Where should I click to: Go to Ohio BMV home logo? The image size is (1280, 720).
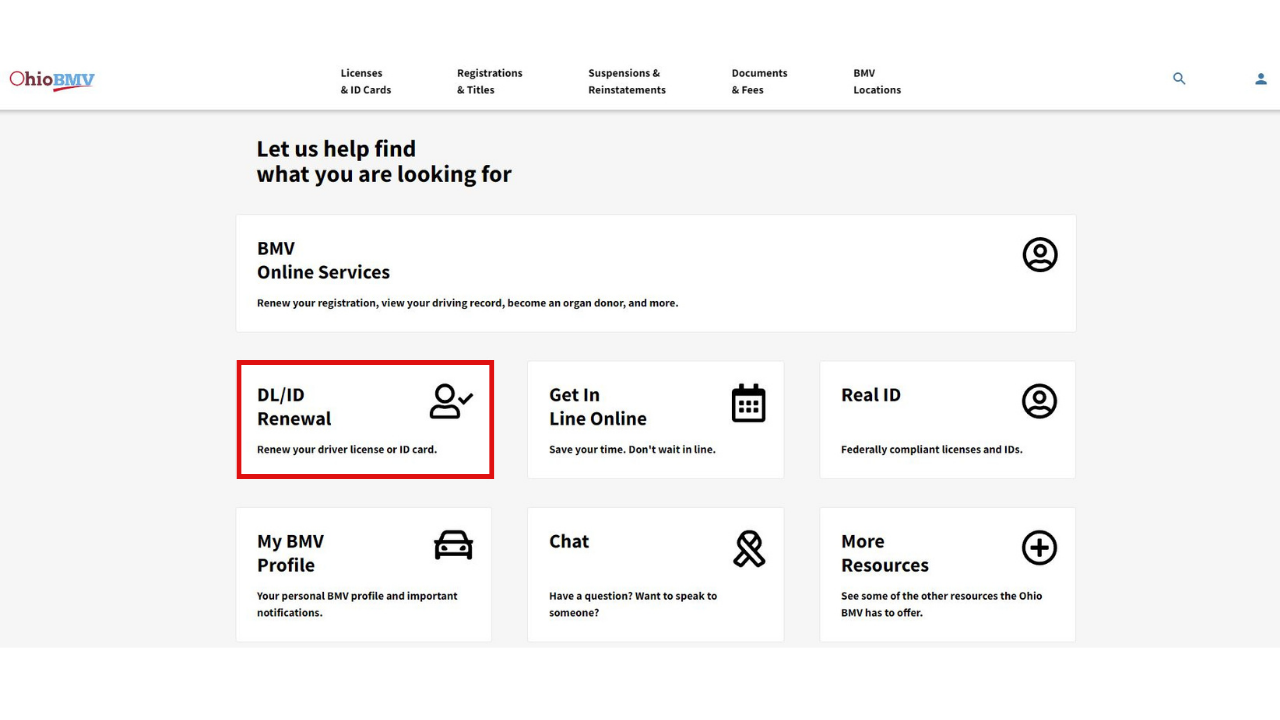52,80
